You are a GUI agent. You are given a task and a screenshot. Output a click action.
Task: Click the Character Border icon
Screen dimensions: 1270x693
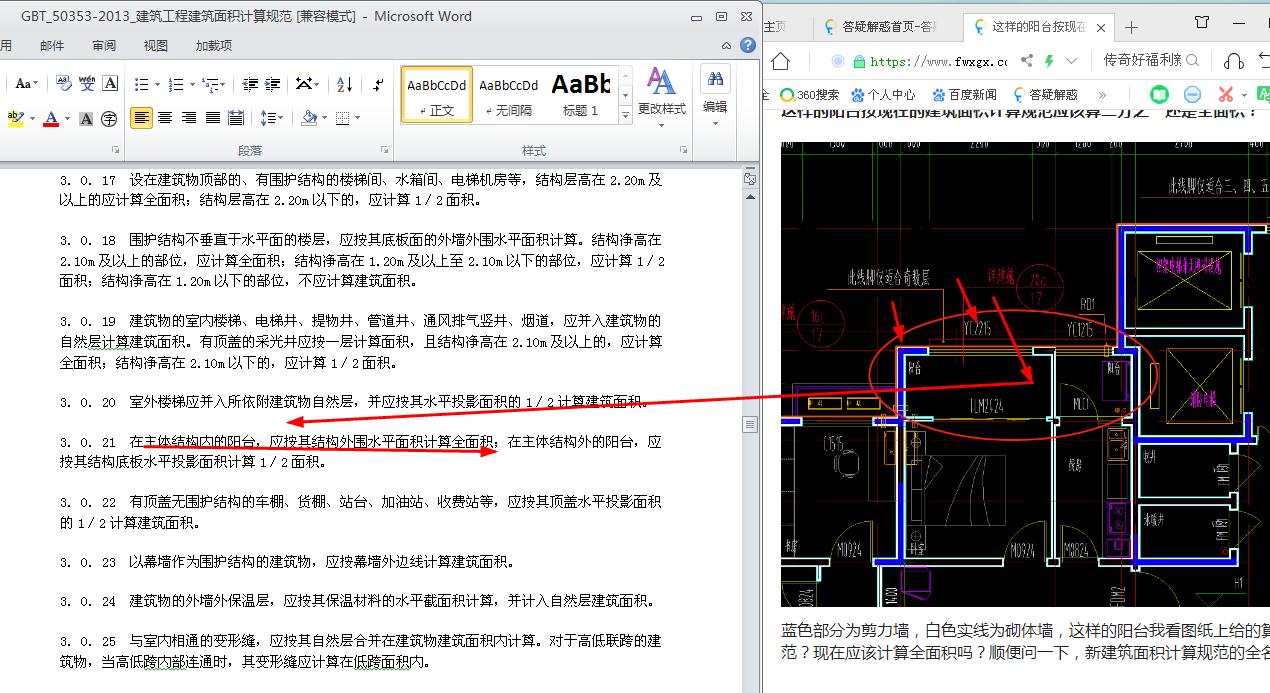[x=110, y=84]
